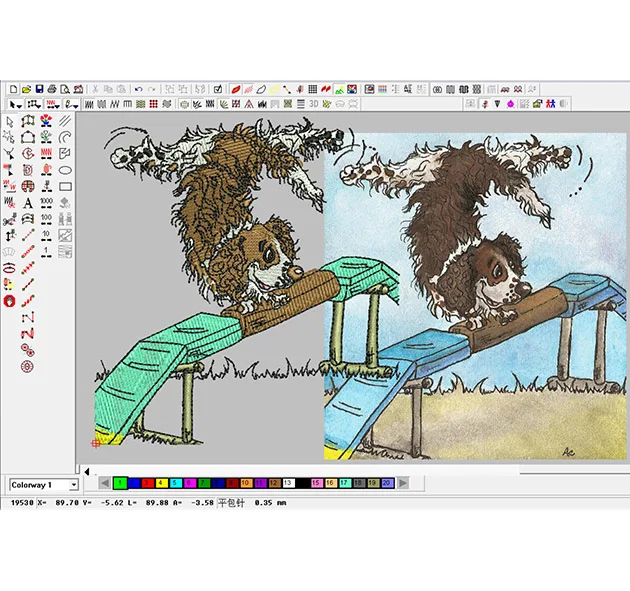Select green color swatch number 1
The image size is (630, 591).
point(120,483)
